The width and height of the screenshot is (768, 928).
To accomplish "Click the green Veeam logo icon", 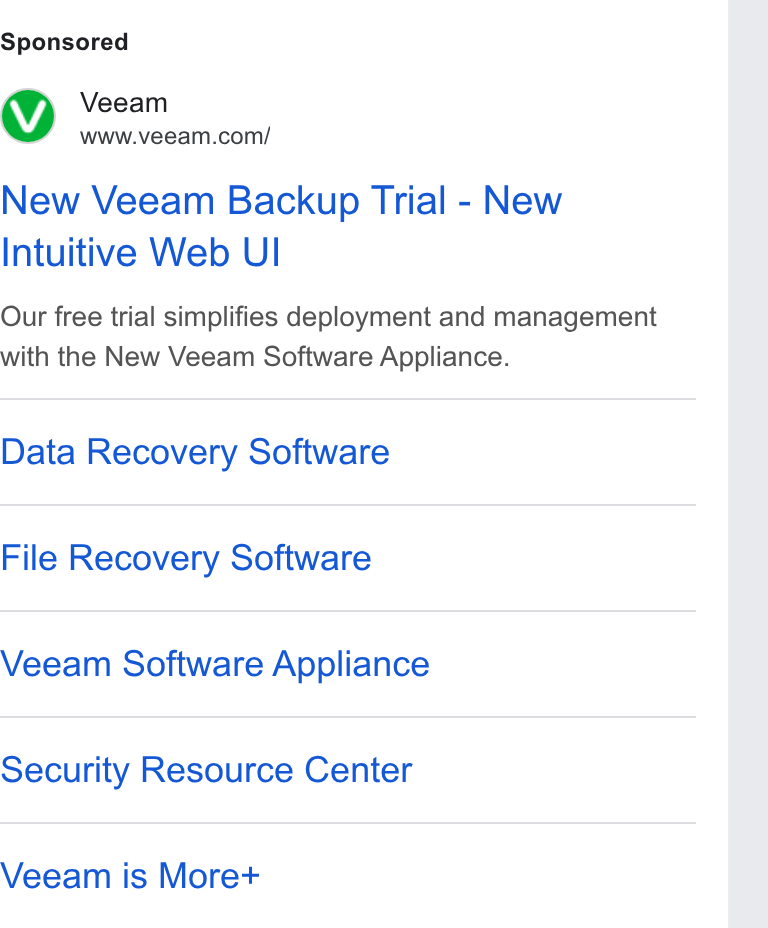I will 28,116.
